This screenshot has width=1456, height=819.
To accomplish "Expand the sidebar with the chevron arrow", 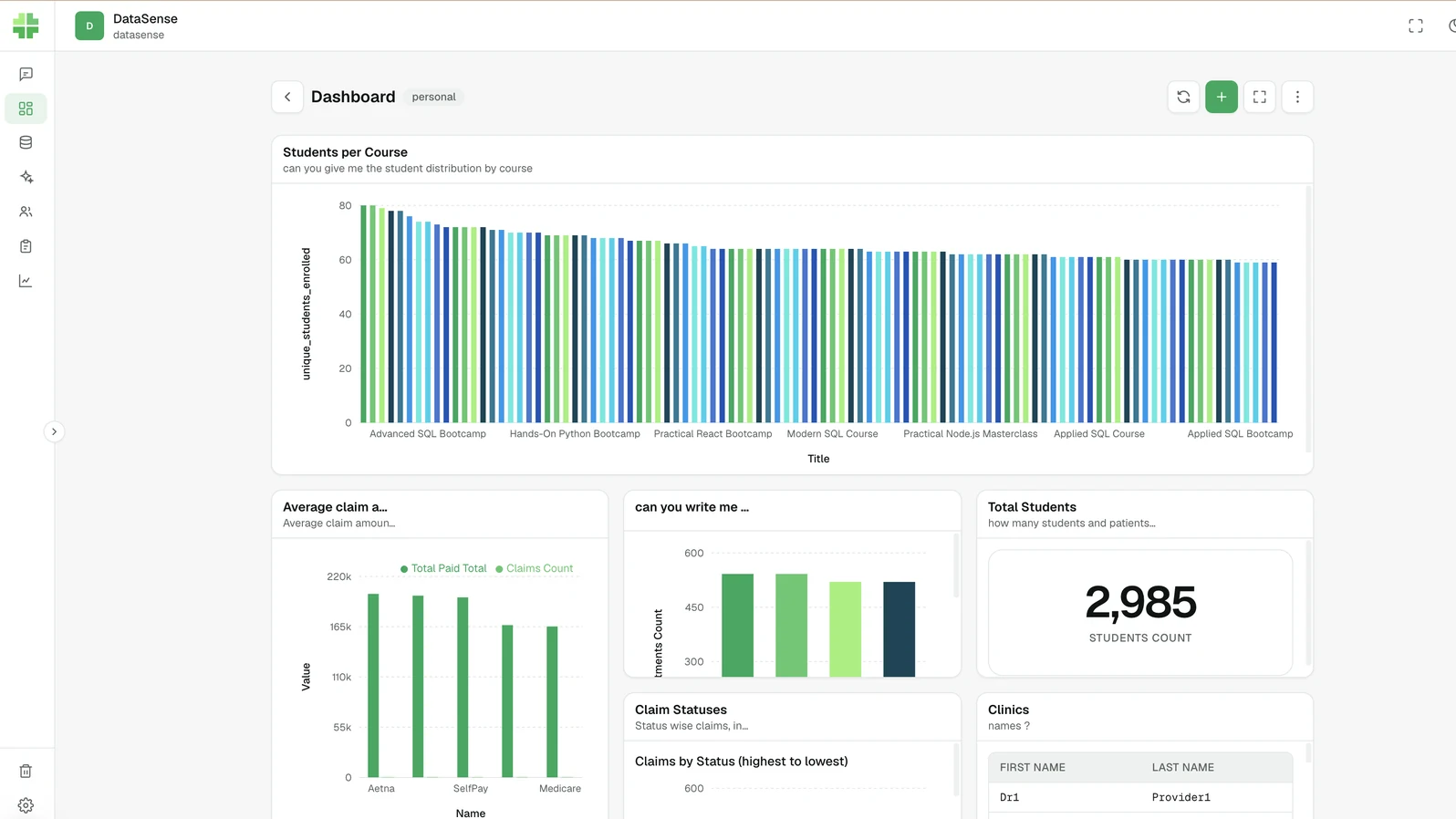I will (x=54, y=431).
